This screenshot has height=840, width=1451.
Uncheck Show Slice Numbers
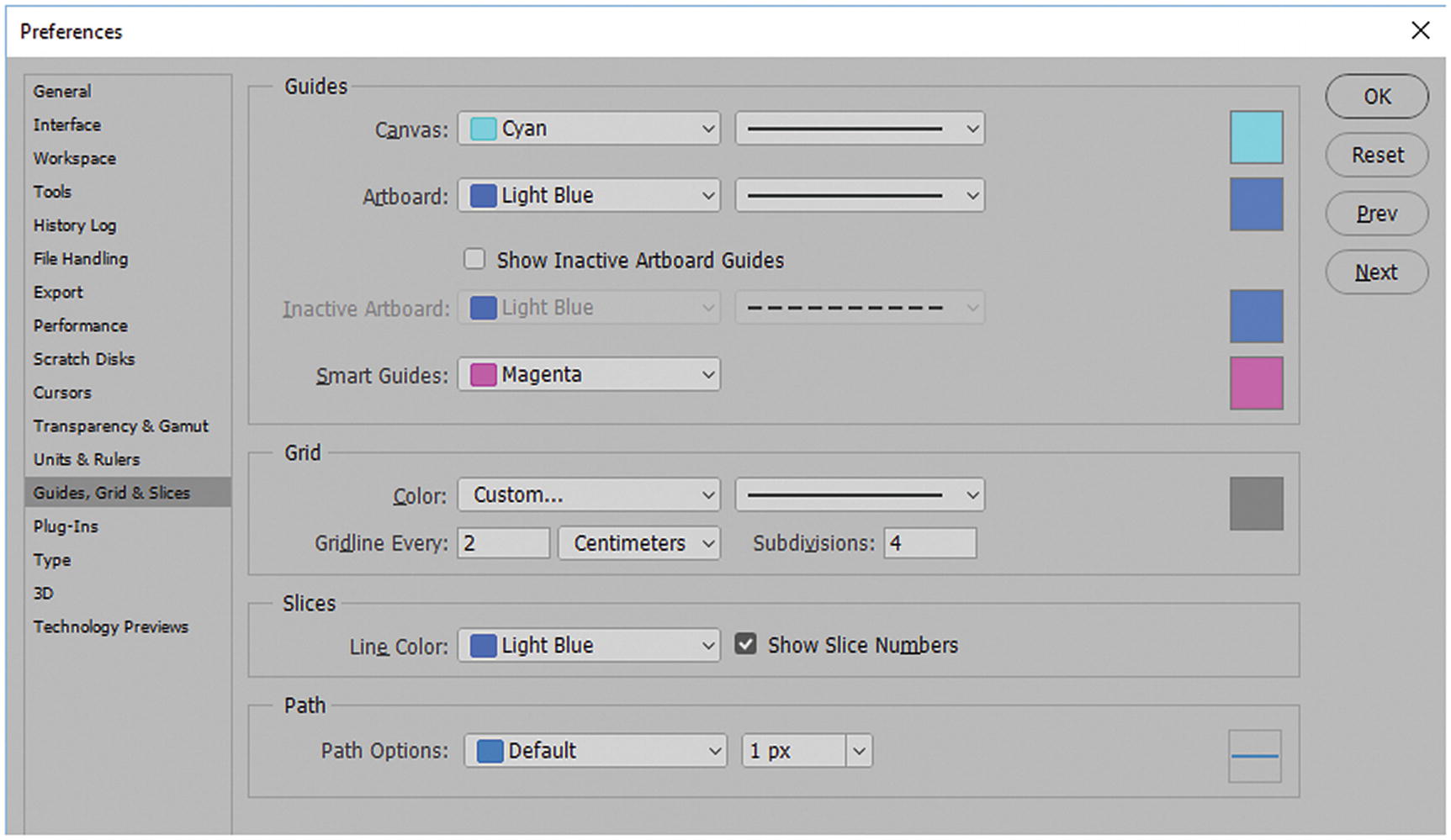click(745, 645)
